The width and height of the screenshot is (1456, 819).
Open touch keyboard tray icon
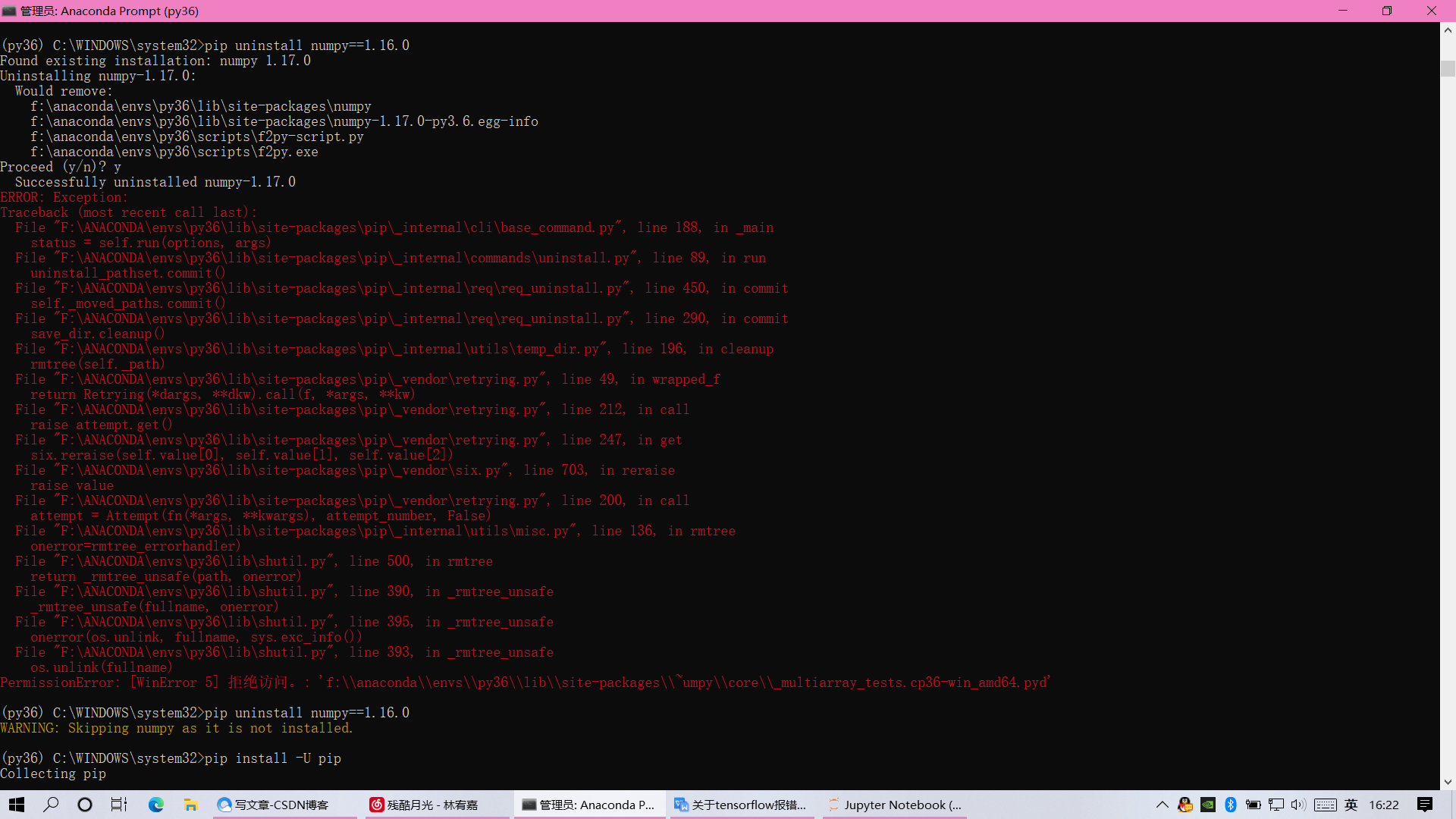click(x=1326, y=805)
